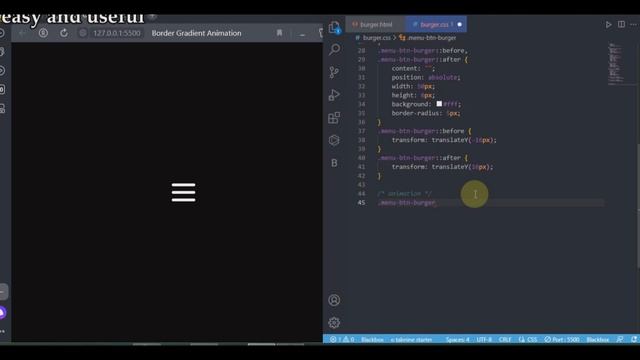Click the unsaved dot on burger.css tab
The image size is (640, 360).
click(x=460, y=24)
